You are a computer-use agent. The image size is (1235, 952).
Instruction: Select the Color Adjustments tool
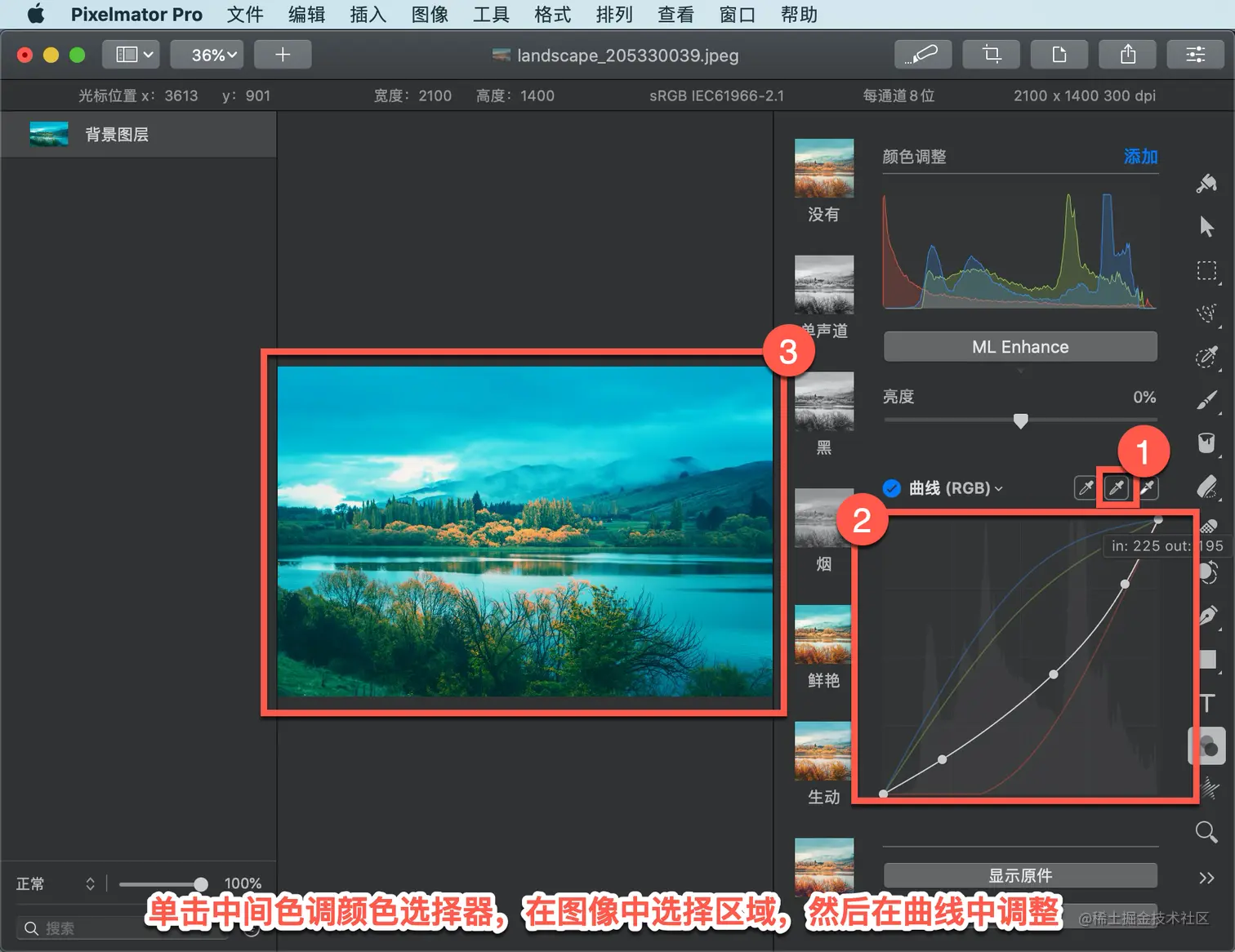(1206, 746)
